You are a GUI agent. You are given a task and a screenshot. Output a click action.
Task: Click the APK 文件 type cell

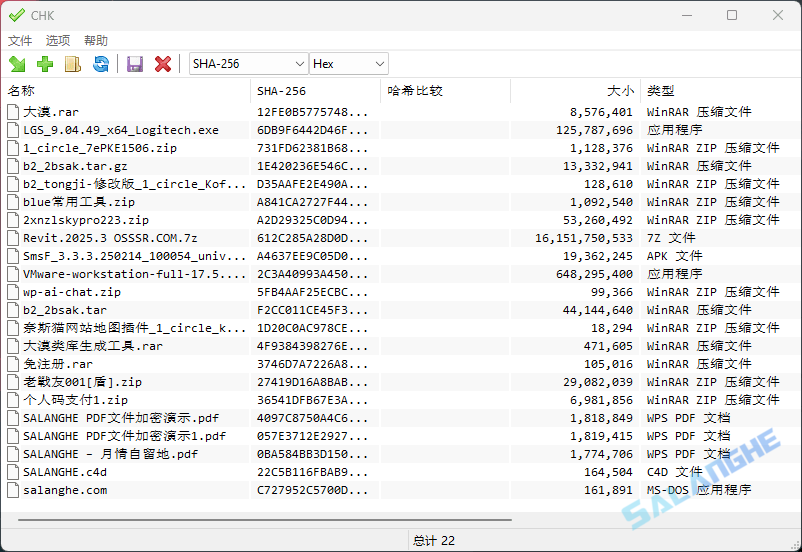674,256
